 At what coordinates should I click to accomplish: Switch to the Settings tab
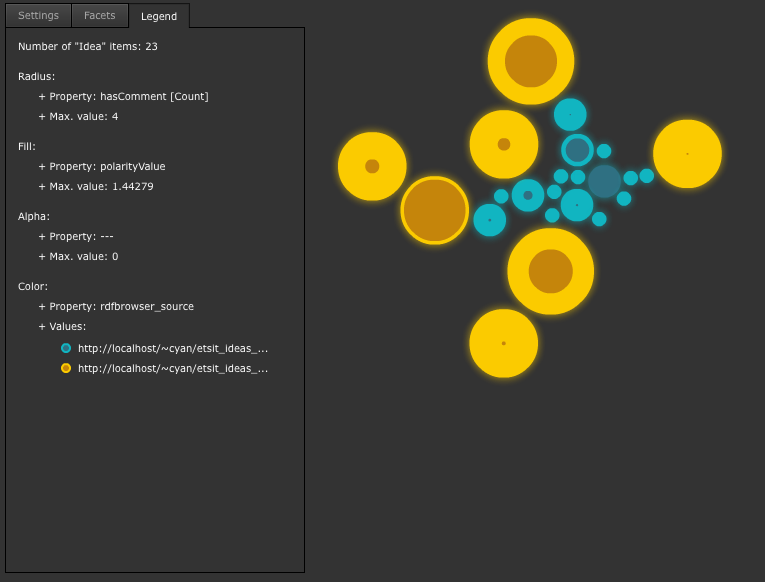click(38, 16)
